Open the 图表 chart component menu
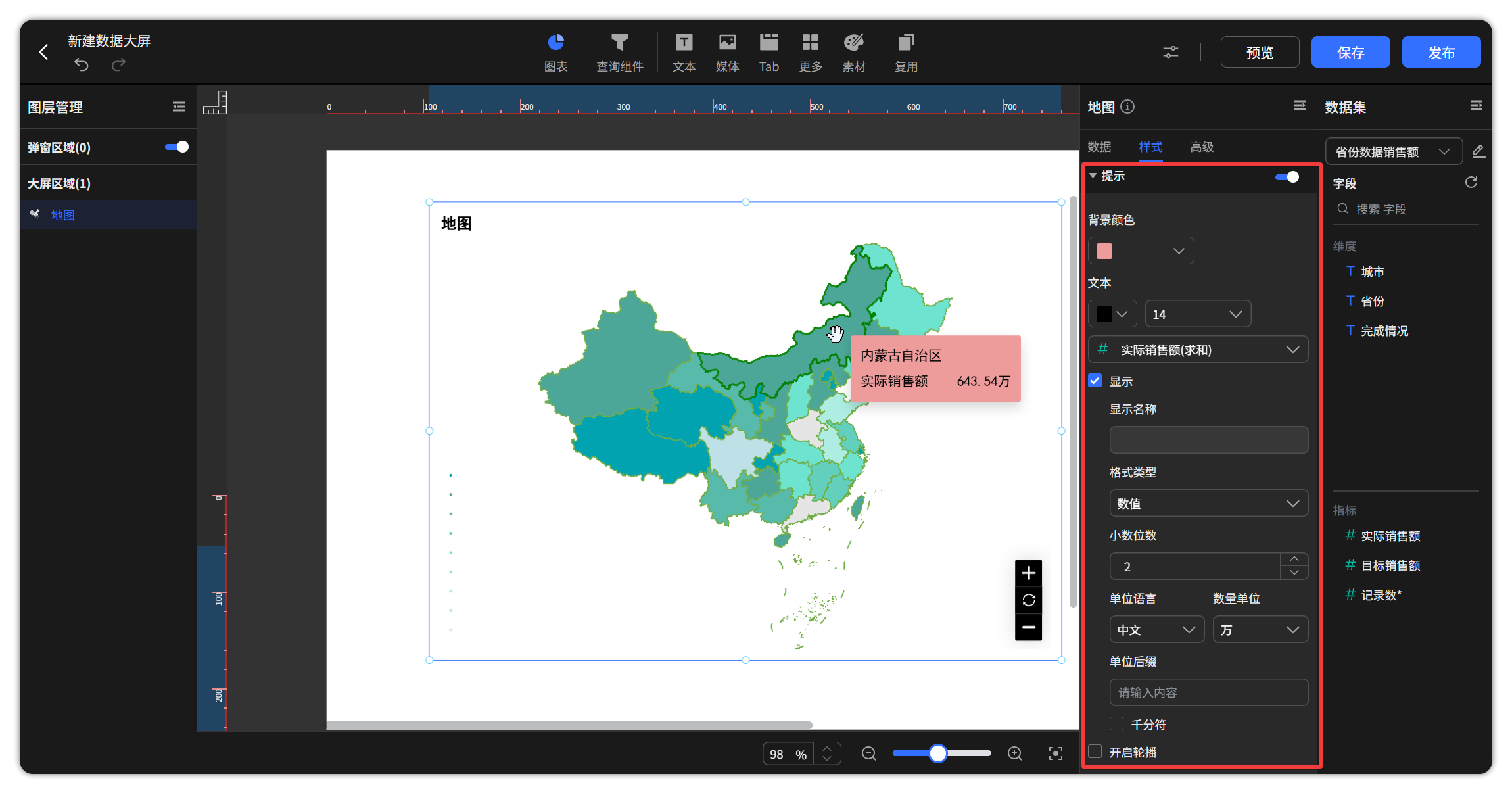This screenshot has height=787, width=1512. coord(555,53)
